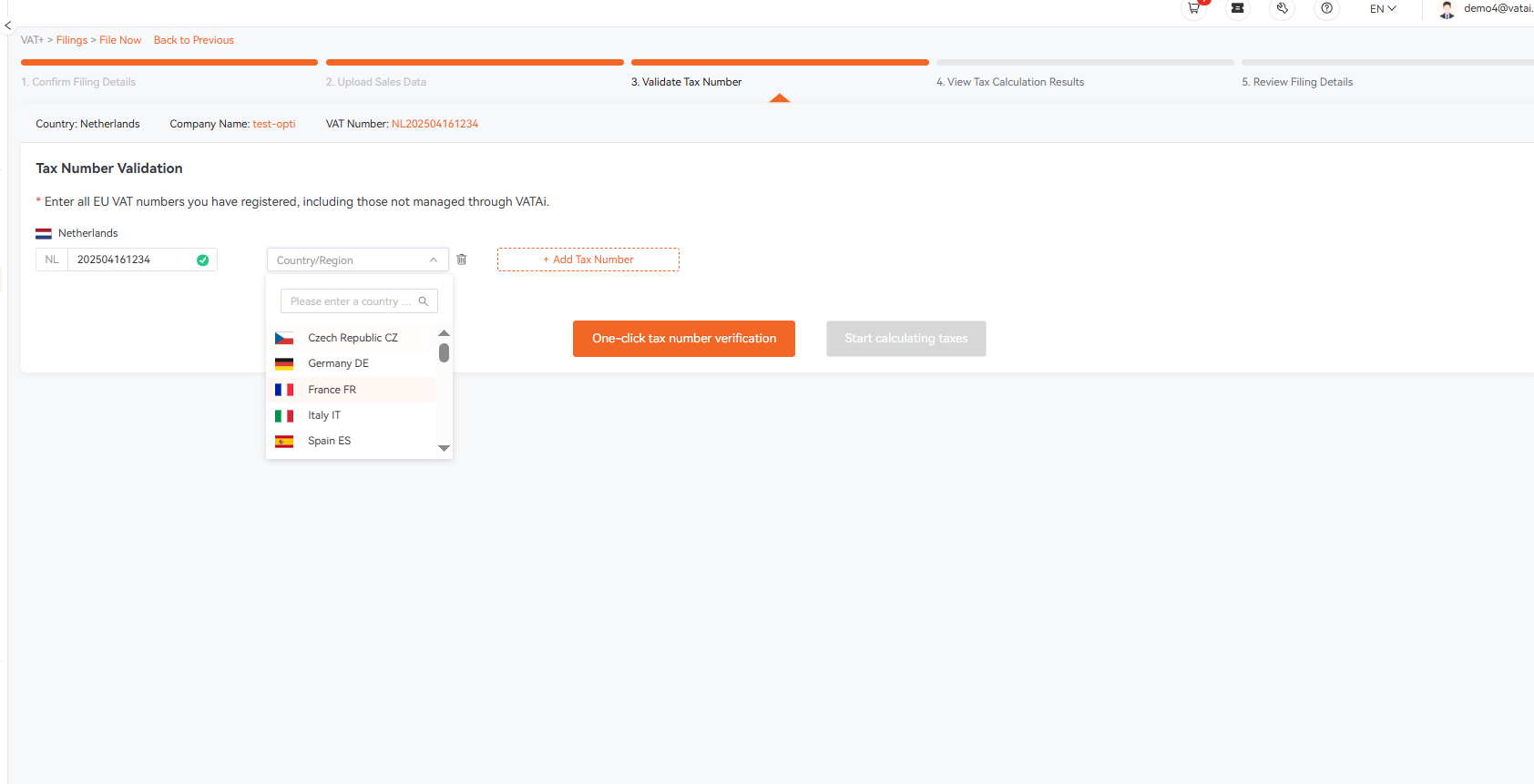The image size is (1534, 784).
Task: Go to the File Now breadcrumb link
Action: tap(120, 40)
